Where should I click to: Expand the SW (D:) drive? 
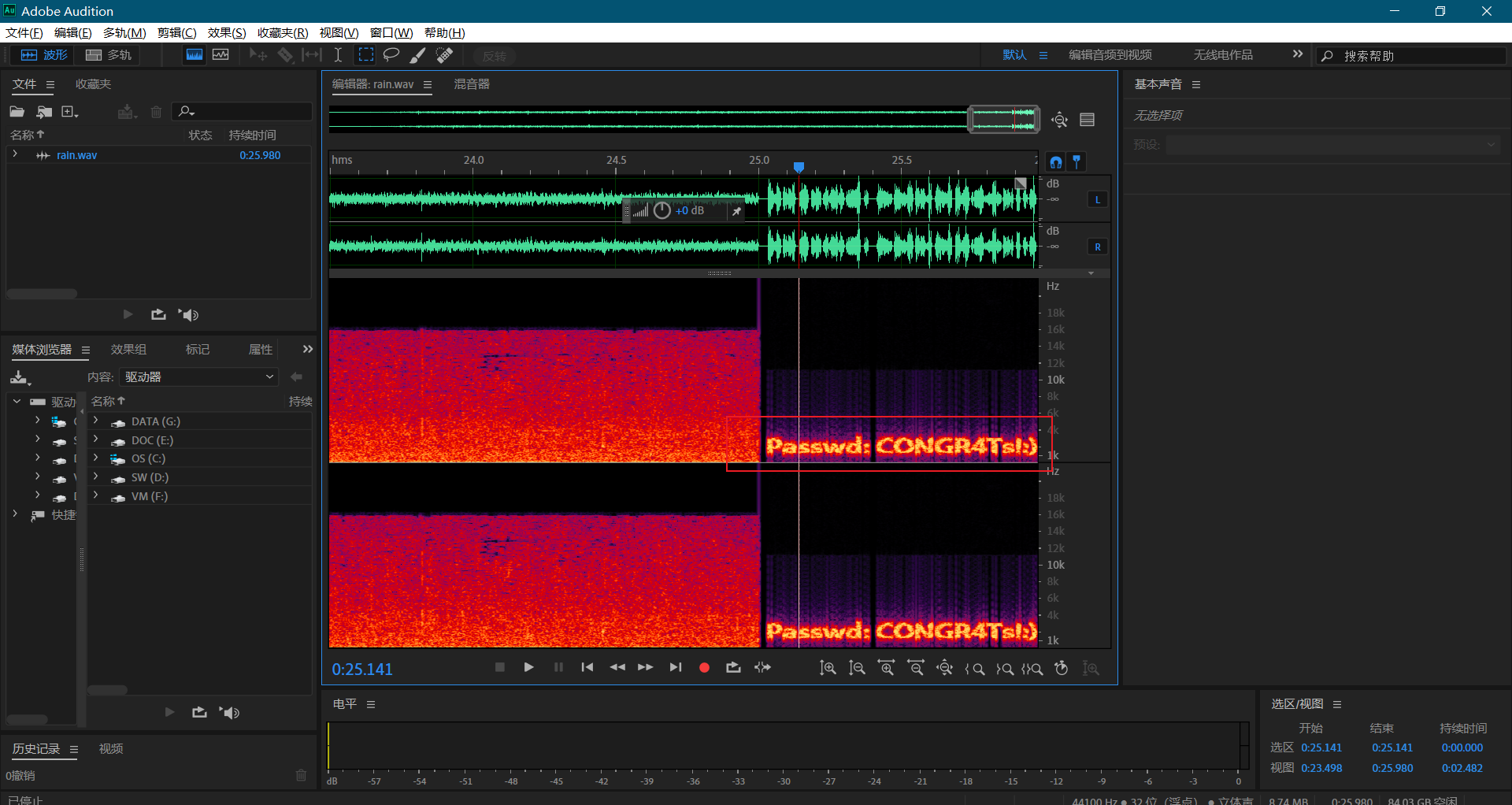pyautogui.click(x=95, y=477)
